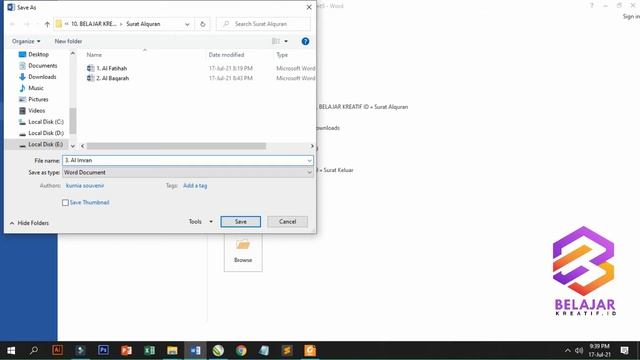This screenshot has height=360, width=640.
Task: Click the file list scroll left arrow
Action: click(x=82, y=146)
